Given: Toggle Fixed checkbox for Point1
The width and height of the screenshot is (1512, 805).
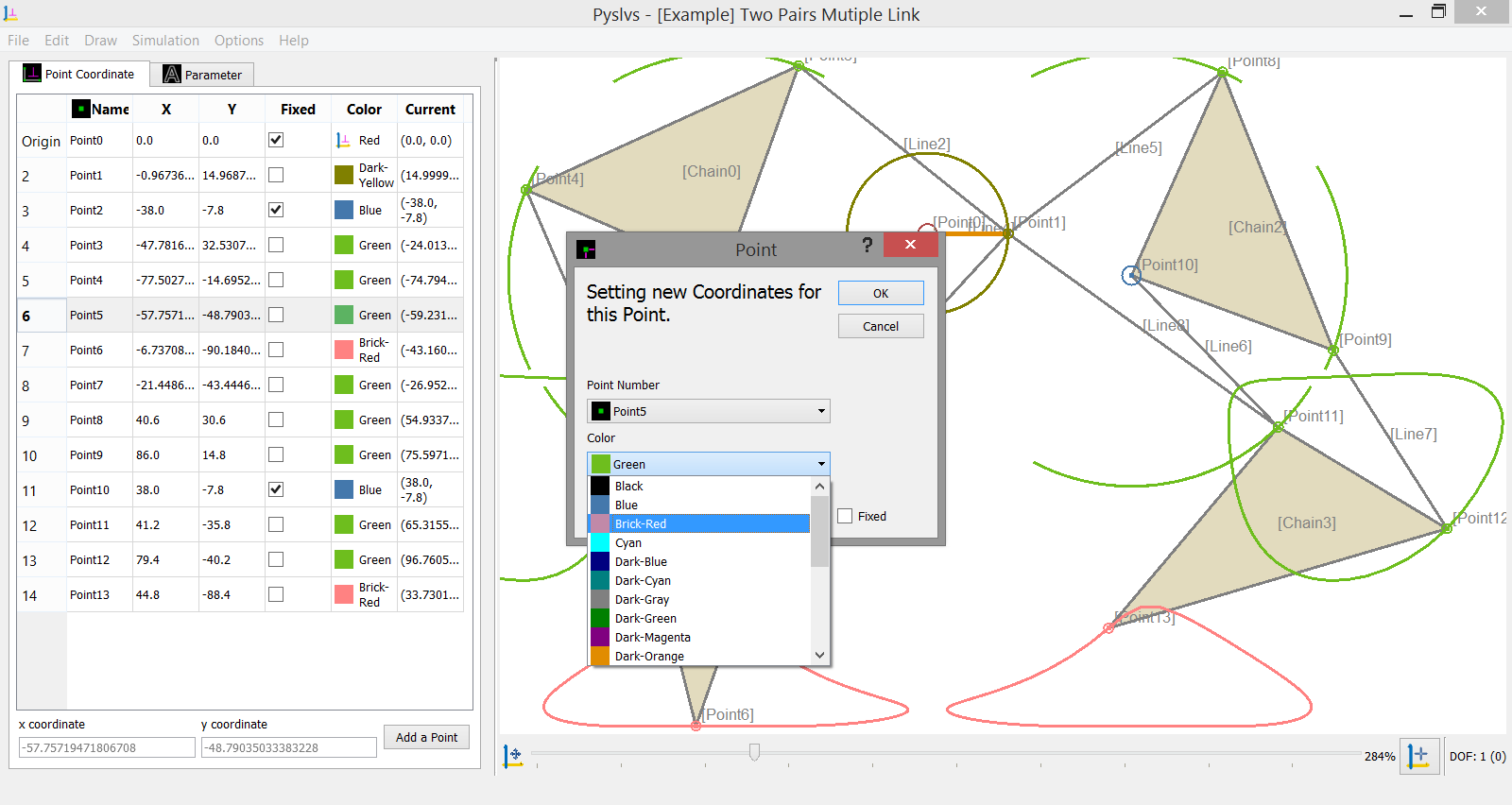Looking at the screenshot, I should [276, 175].
